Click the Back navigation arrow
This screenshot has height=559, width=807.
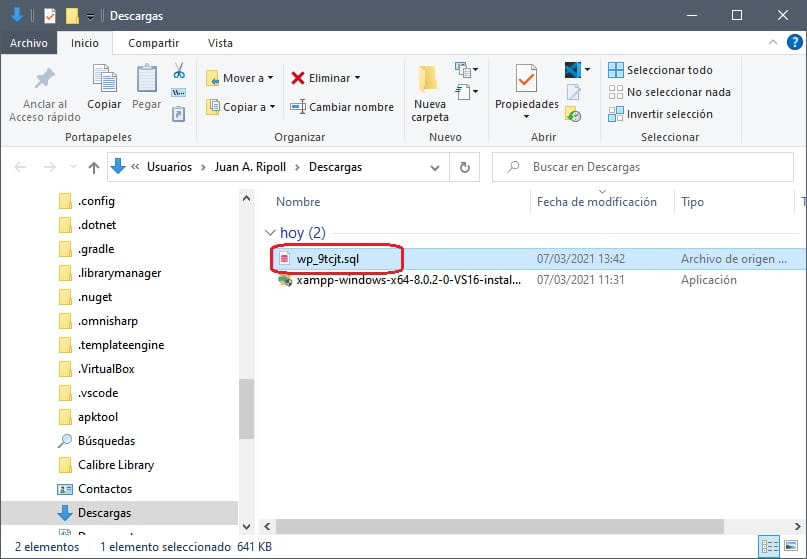(20, 167)
